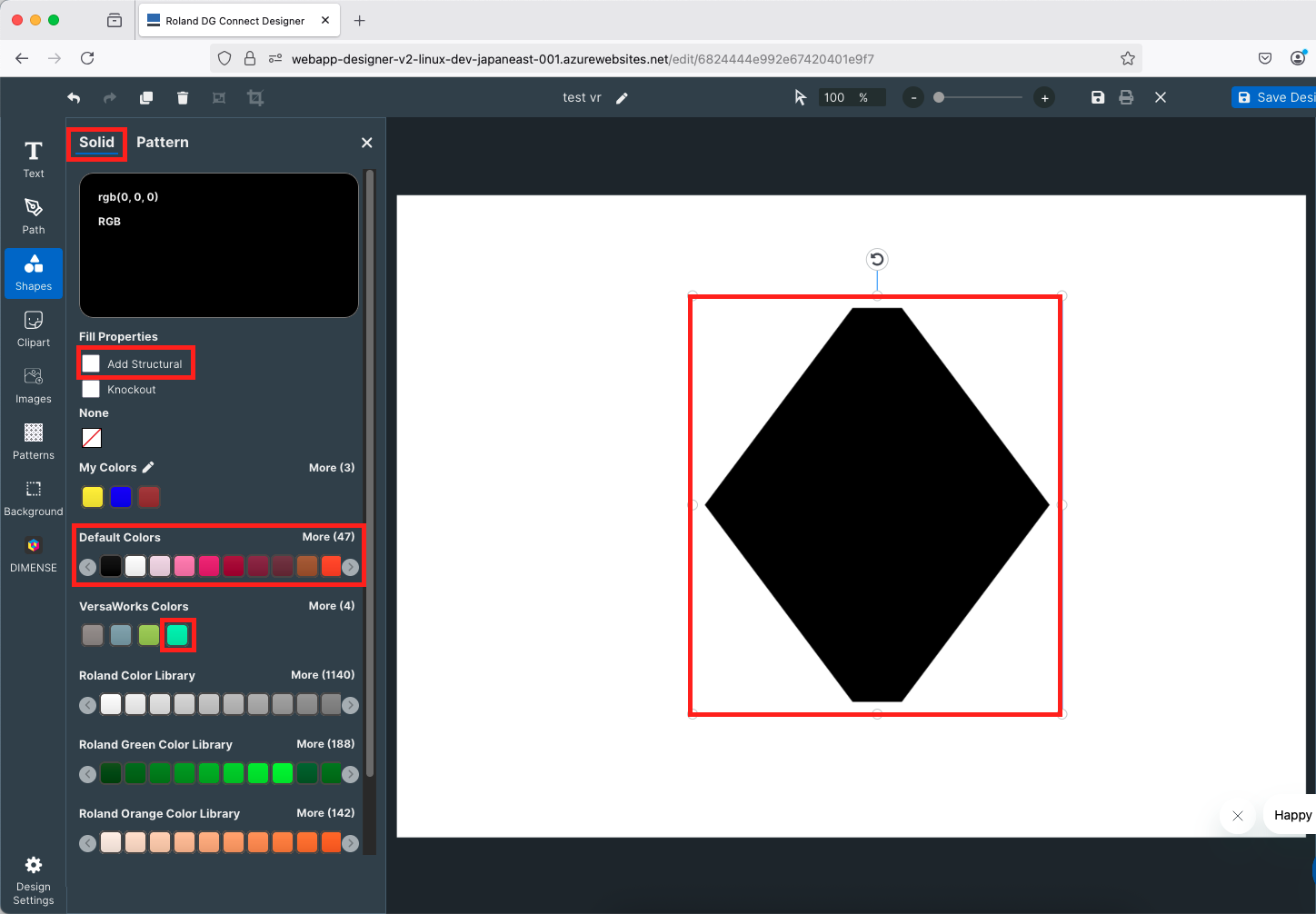Click the color panel scrollbar
The height and width of the screenshot is (914, 1316).
click(370, 472)
